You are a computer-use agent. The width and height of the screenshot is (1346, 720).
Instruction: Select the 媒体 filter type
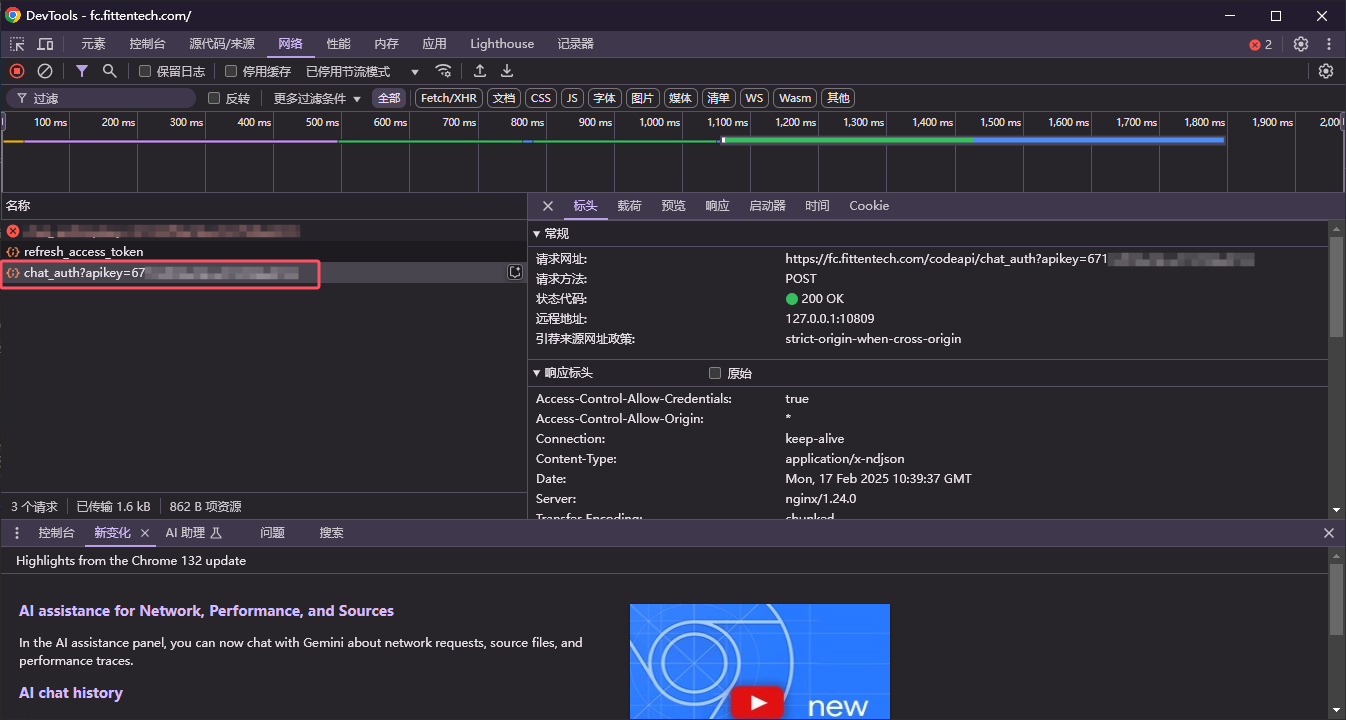680,98
